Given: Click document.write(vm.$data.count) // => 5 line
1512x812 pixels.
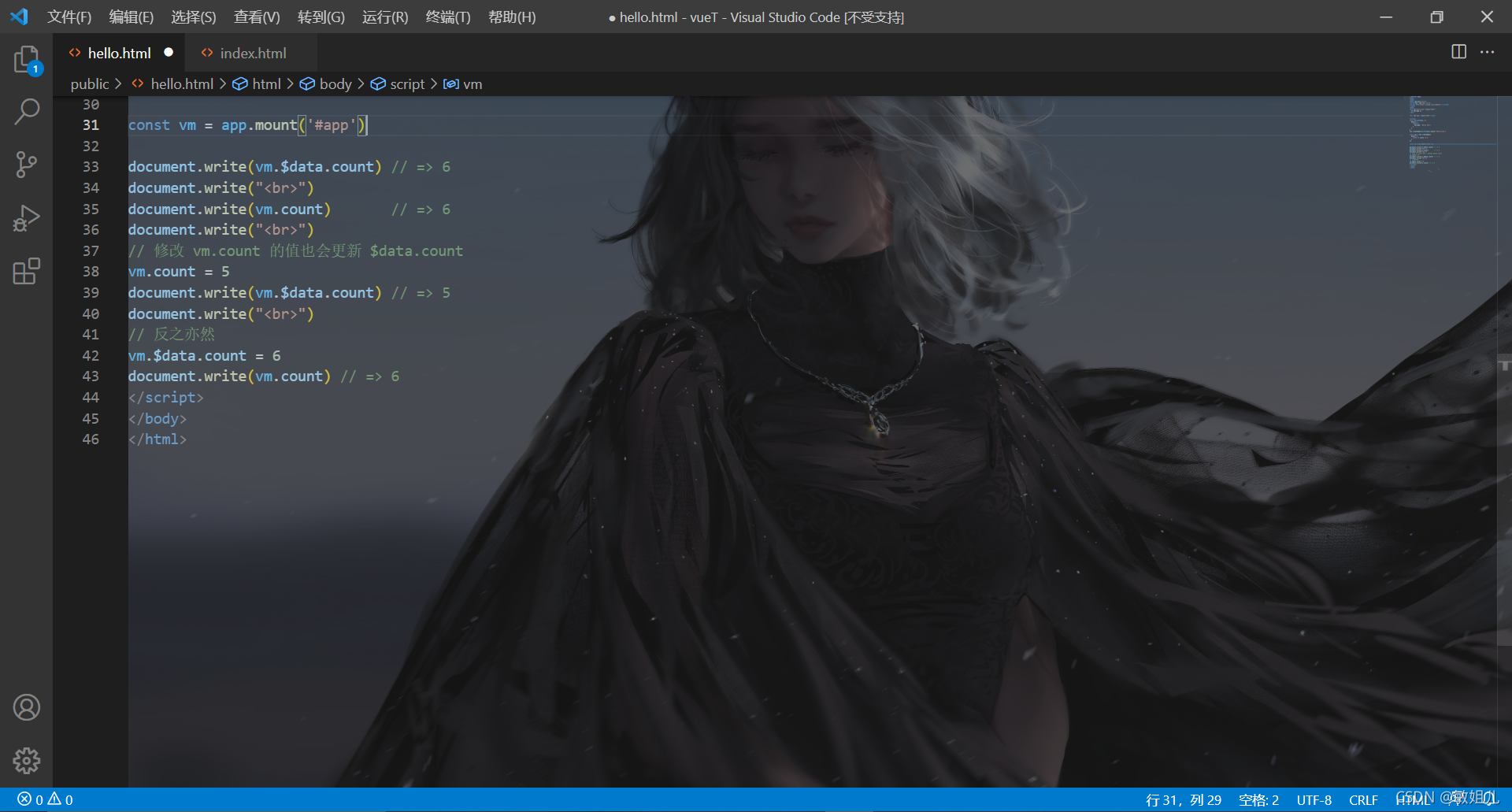Looking at the screenshot, I should tap(289, 292).
